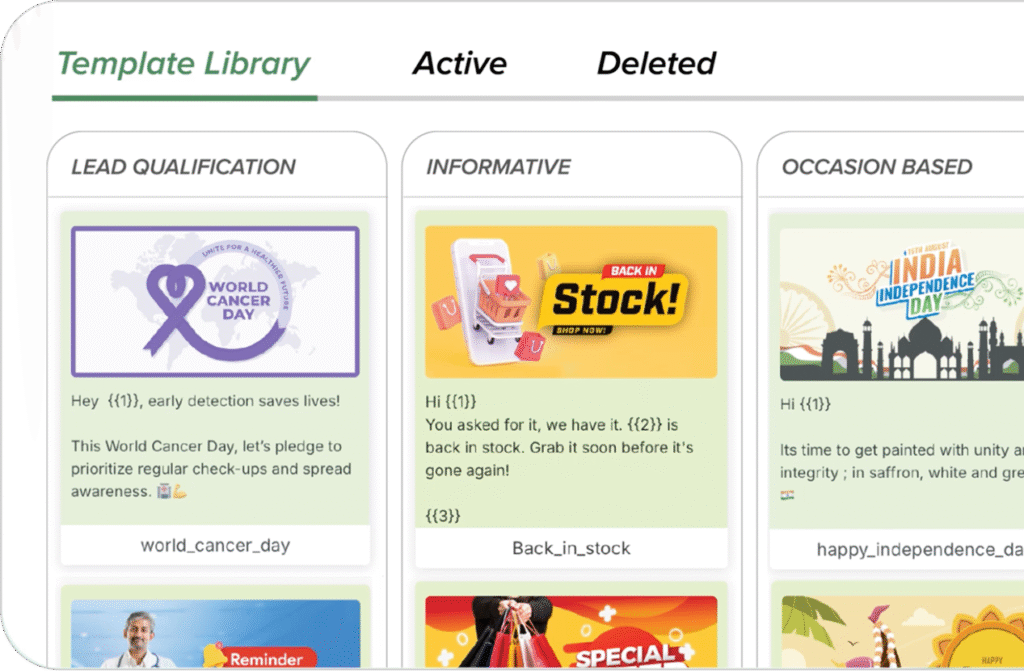The image size is (1024, 671).
Task: Click the Lead Qualification column header
Action: (x=183, y=167)
